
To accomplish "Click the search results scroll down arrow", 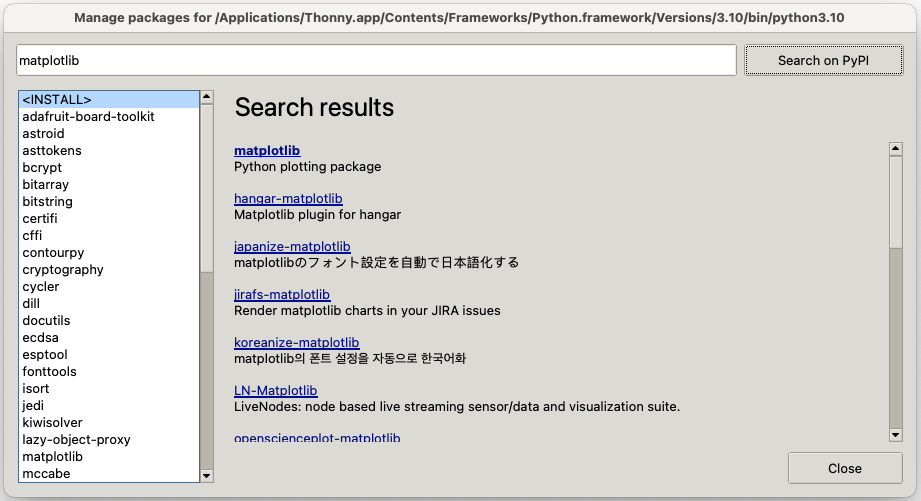I will click(896, 435).
